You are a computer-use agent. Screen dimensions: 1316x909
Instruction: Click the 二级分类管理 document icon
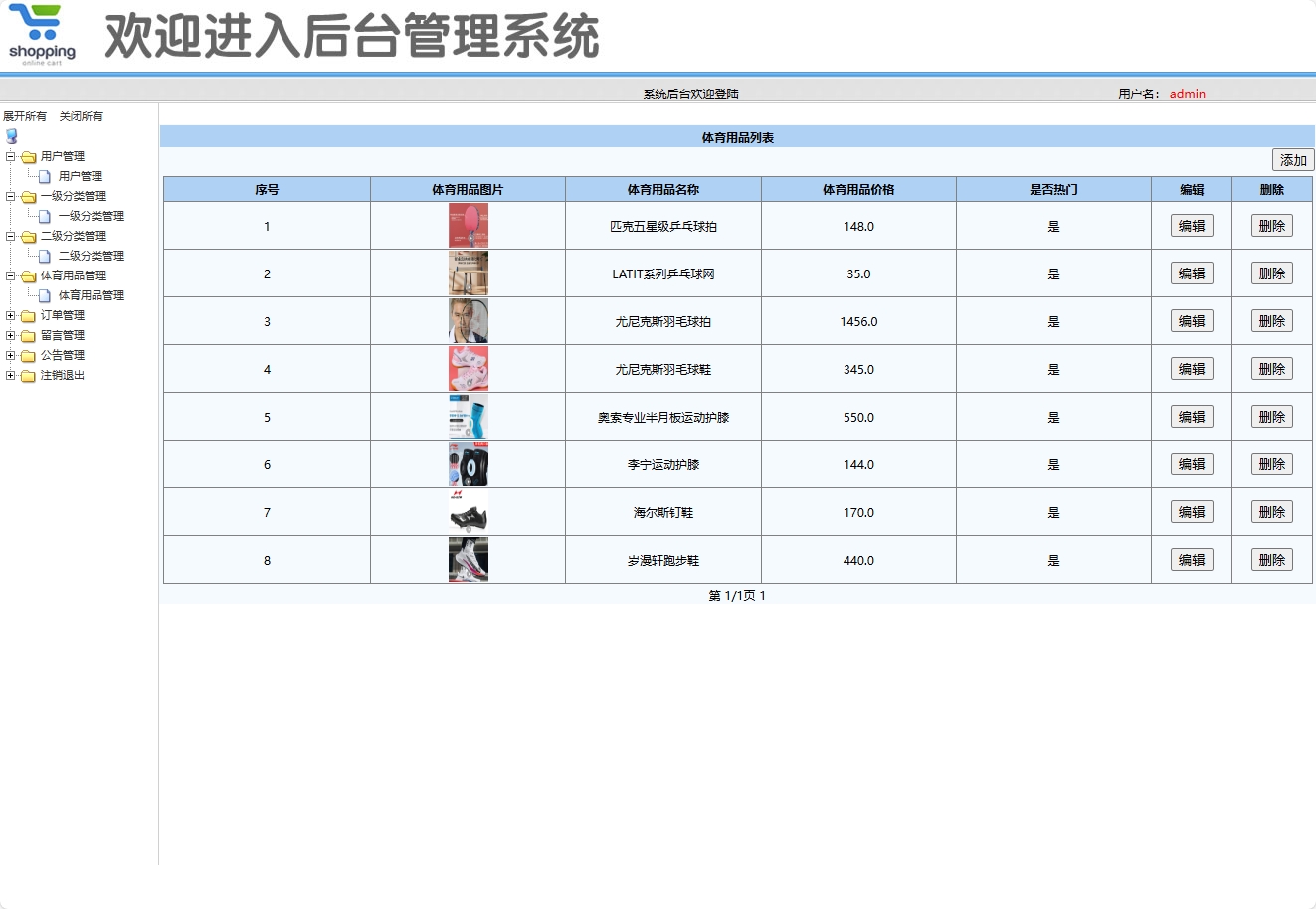tap(45, 256)
